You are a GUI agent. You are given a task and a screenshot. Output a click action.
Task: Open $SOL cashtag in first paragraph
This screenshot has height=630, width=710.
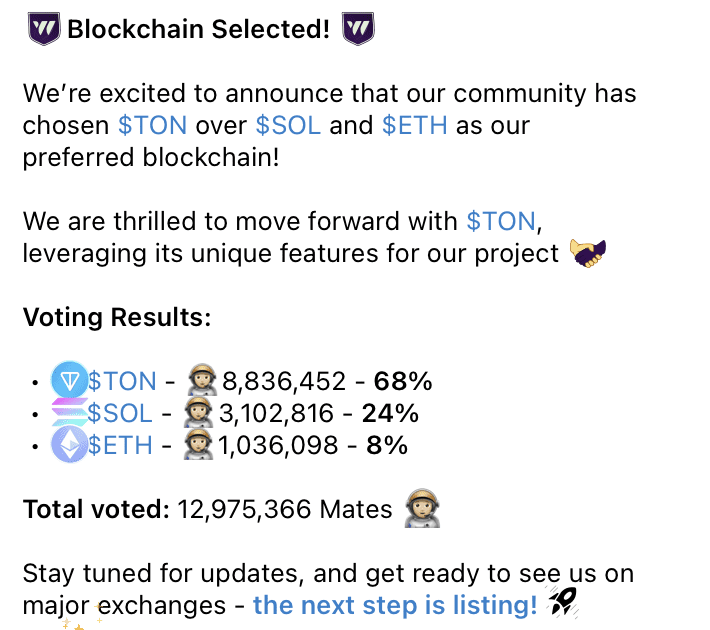288,125
